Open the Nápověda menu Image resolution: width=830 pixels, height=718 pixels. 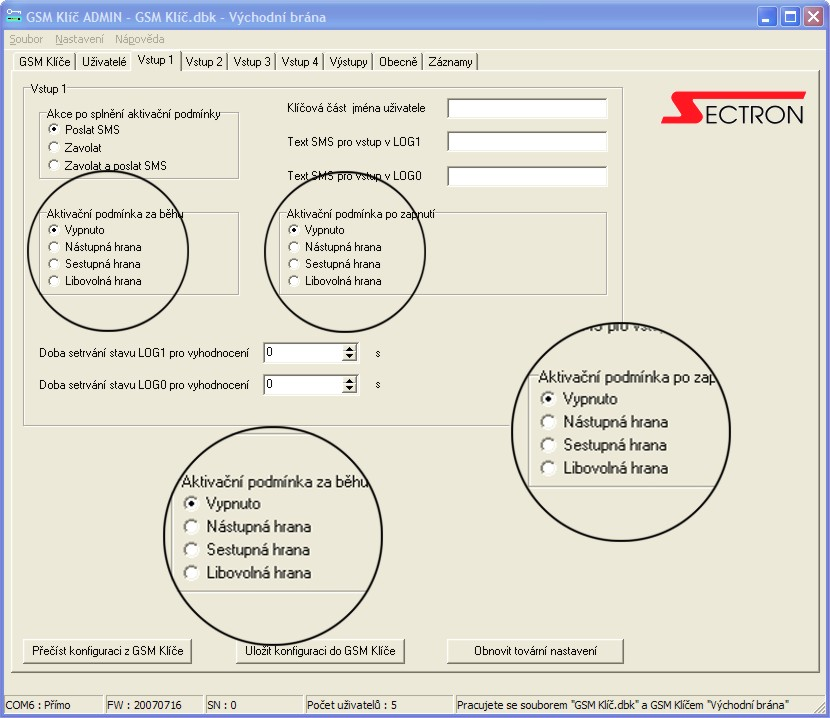(x=140, y=39)
